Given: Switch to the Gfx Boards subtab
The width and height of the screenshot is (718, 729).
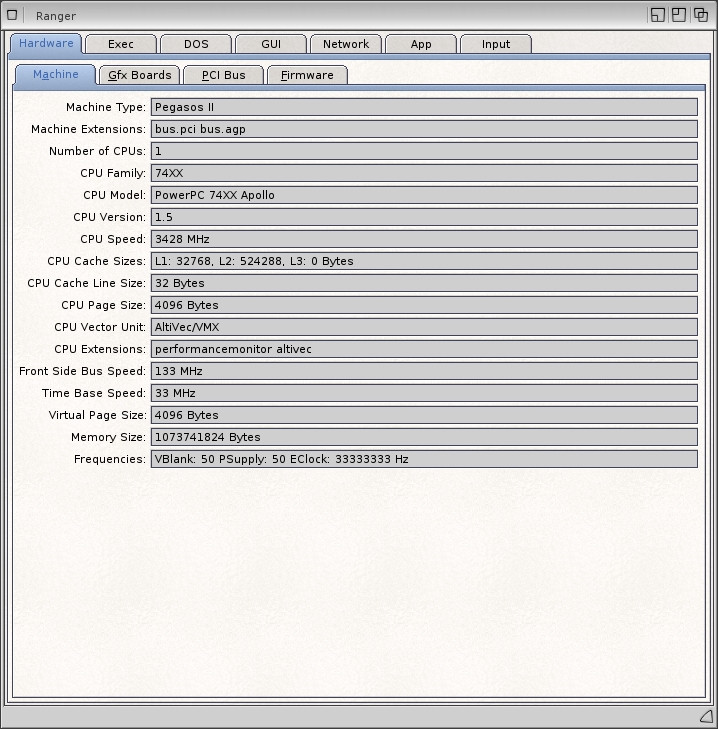Looking at the screenshot, I should (x=139, y=75).
